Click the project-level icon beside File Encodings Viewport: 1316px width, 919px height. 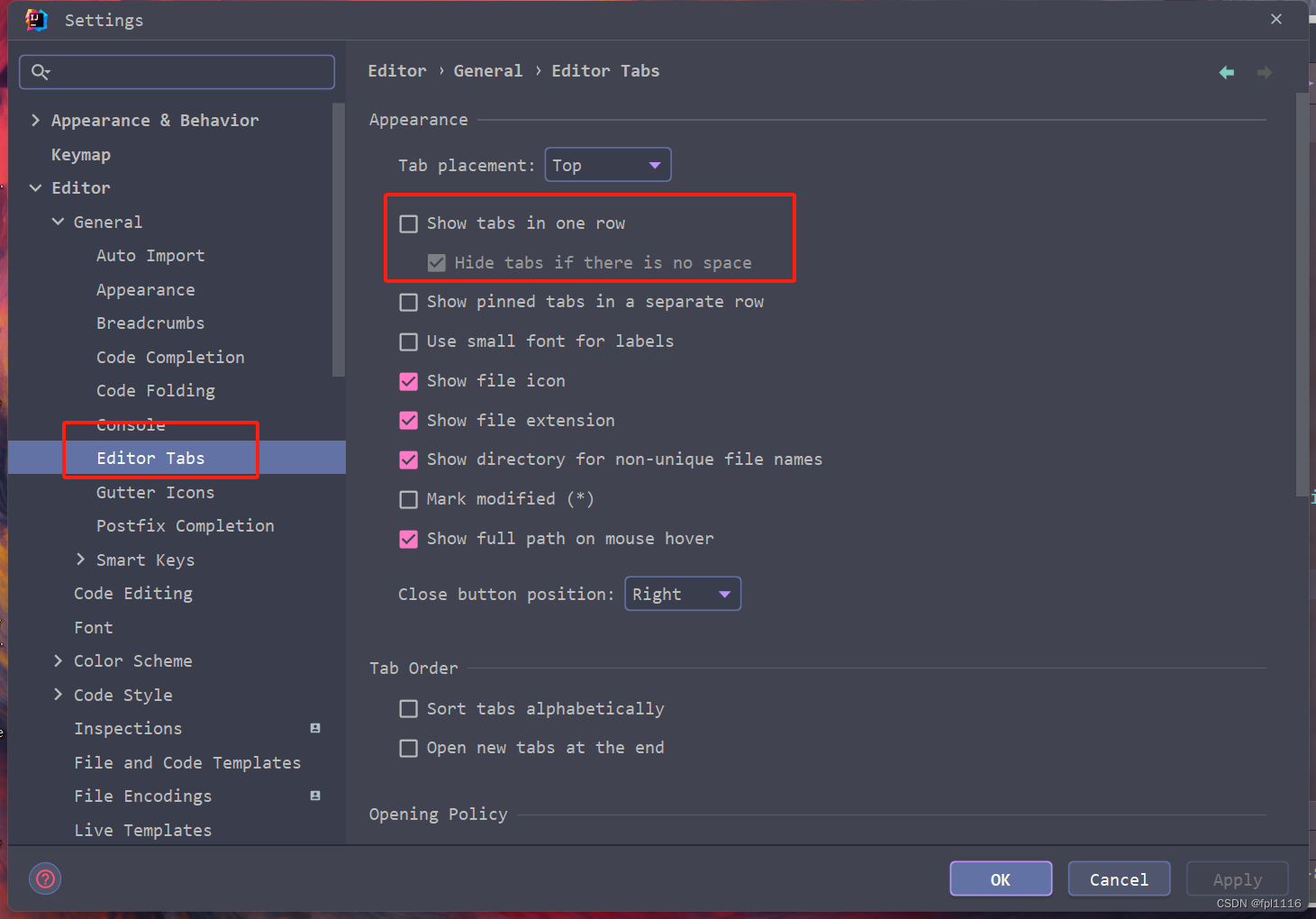click(315, 796)
